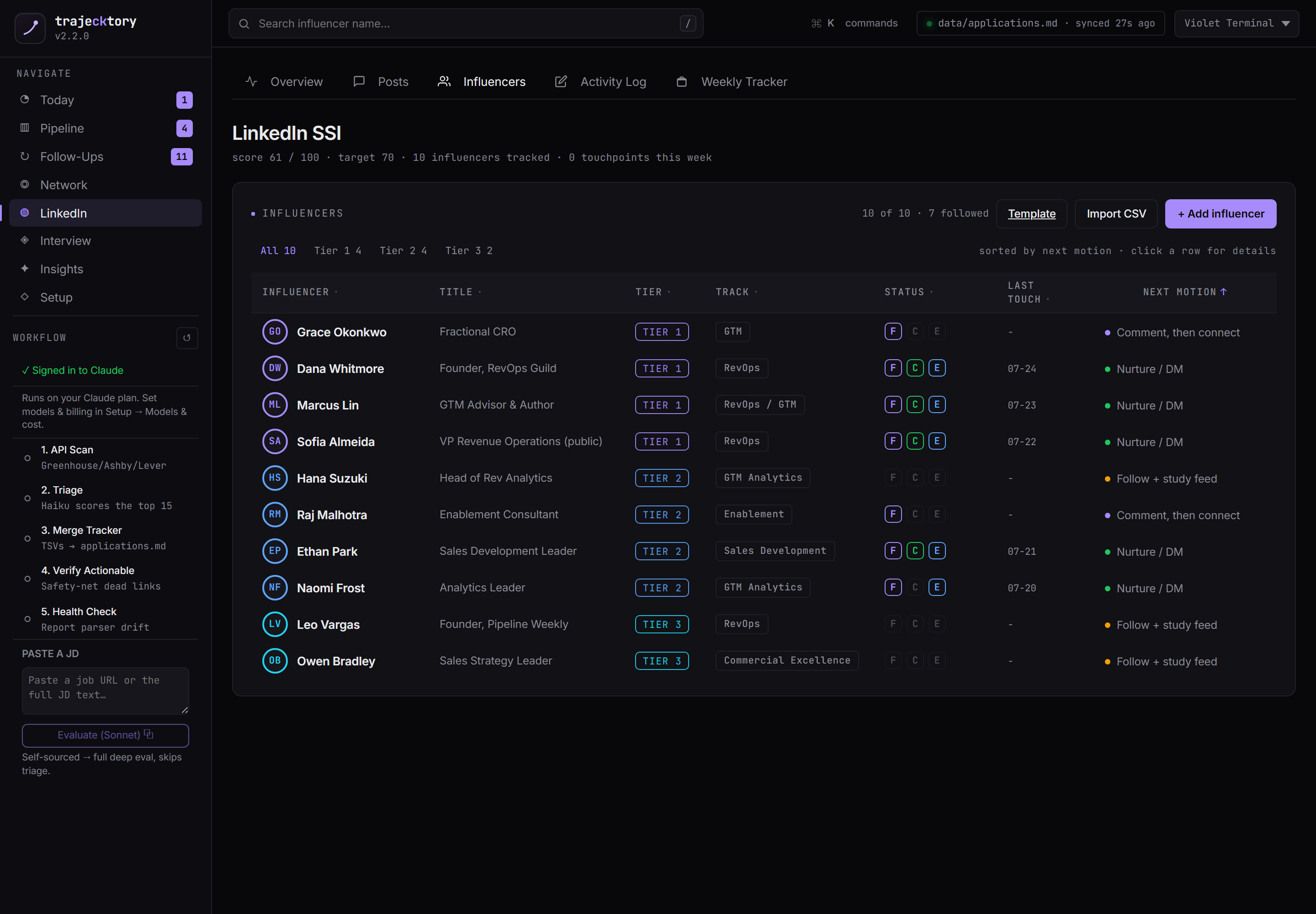The width and height of the screenshot is (1316, 914).
Task: Click the workflow refresh icon
Action: tap(187, 338)
